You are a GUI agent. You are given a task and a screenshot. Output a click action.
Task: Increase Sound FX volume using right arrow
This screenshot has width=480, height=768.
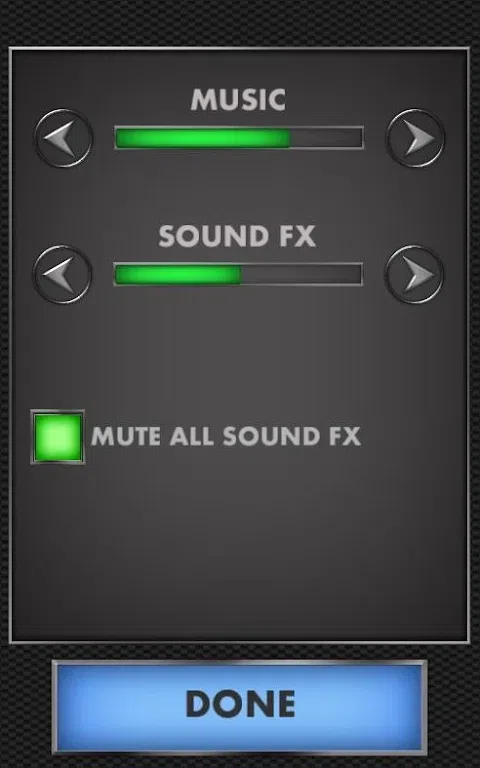[414, 274]
